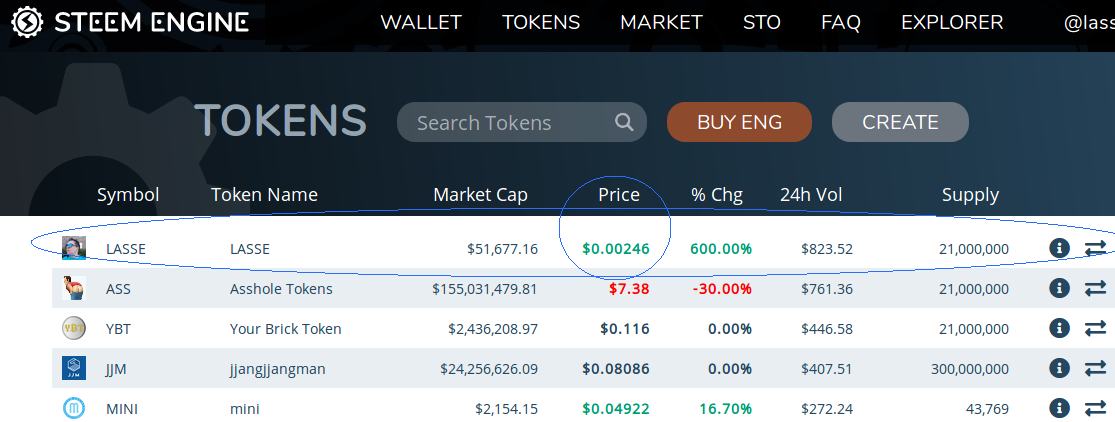Click the YBT symbol cell
This screenshot has height=422, width=1115.
point(118,329)
